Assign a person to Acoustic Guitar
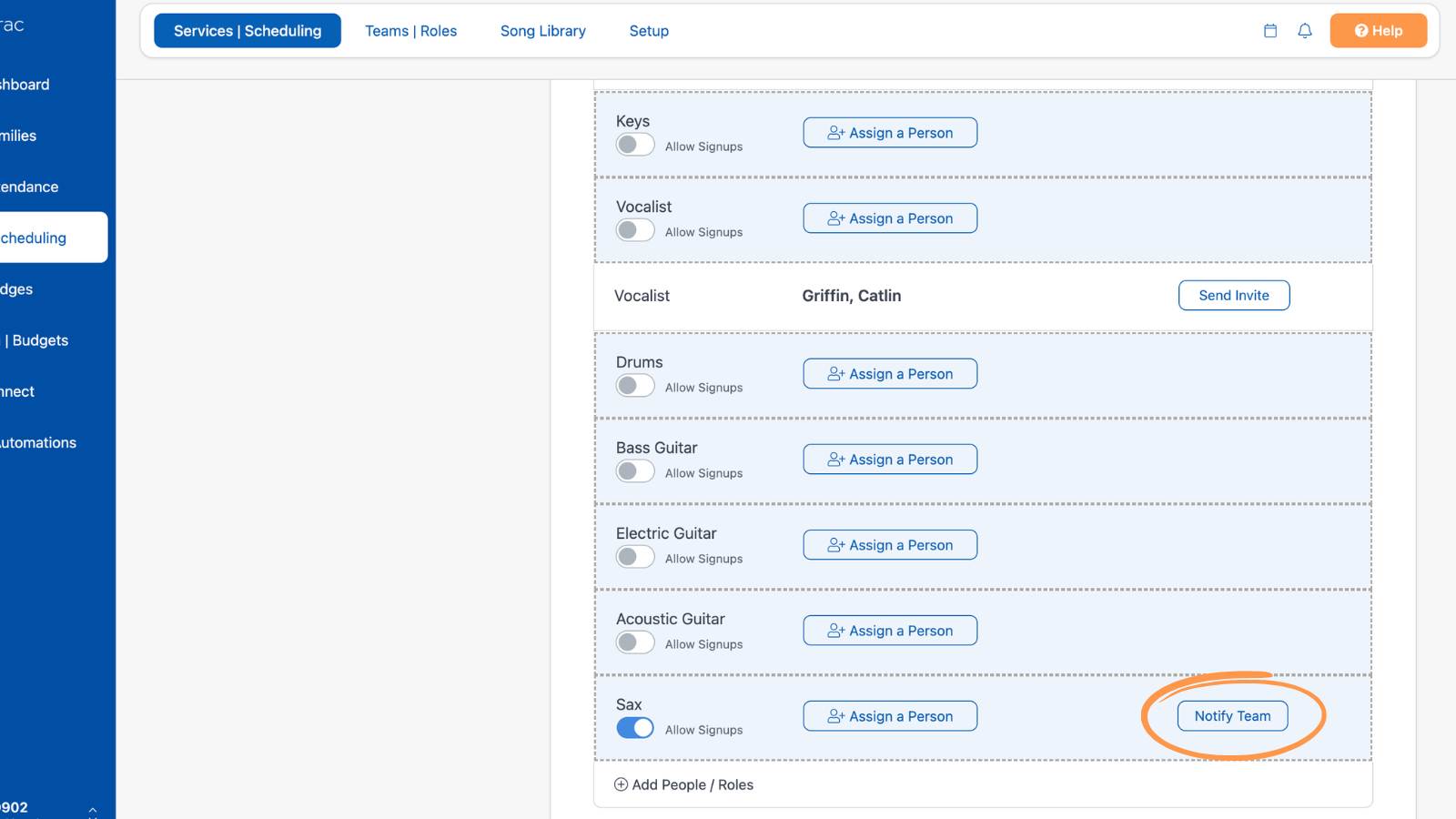The image size is (1456, 819). tap(890, 631)
